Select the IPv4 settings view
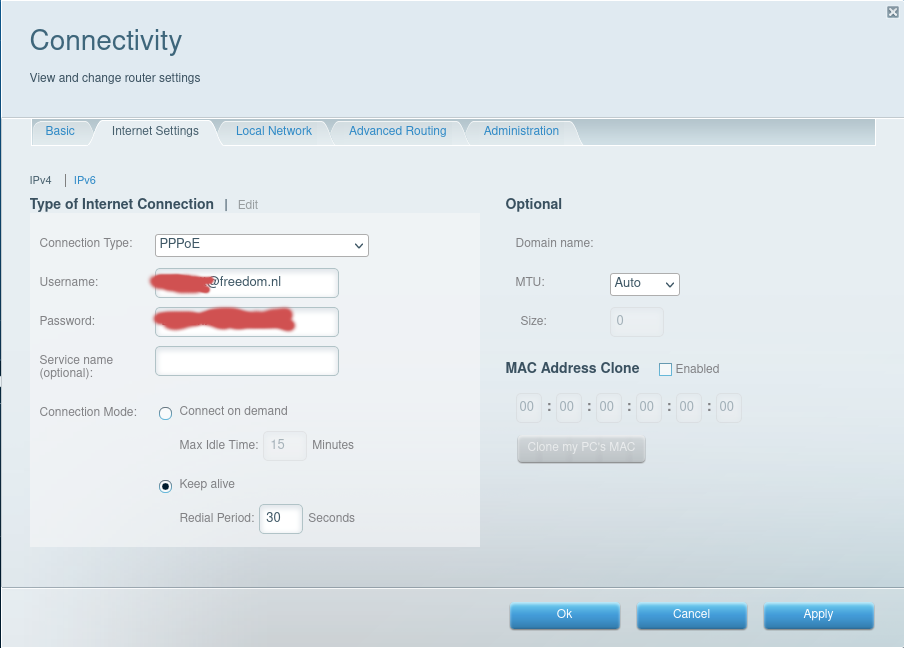 tap(40, 180)
